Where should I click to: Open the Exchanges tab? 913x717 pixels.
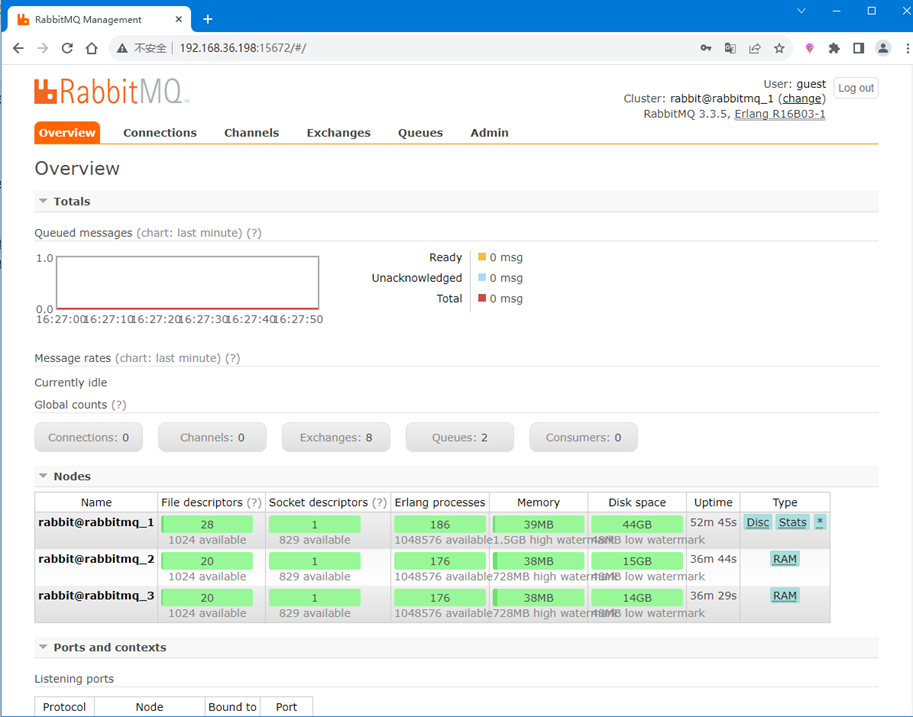(338, 133)
